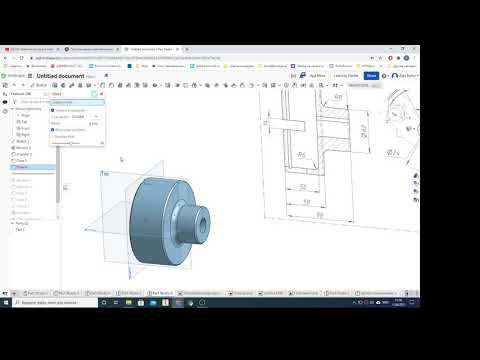The width and height of the screenshot is (480, 360).
Task: Open the document hamburger menu
Action: click(x=30, y=76)
